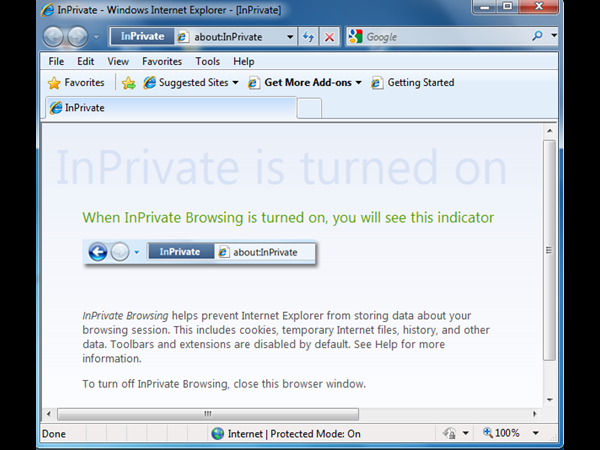
Task: Click the New Tab button
Action: (x=309, y=108)
